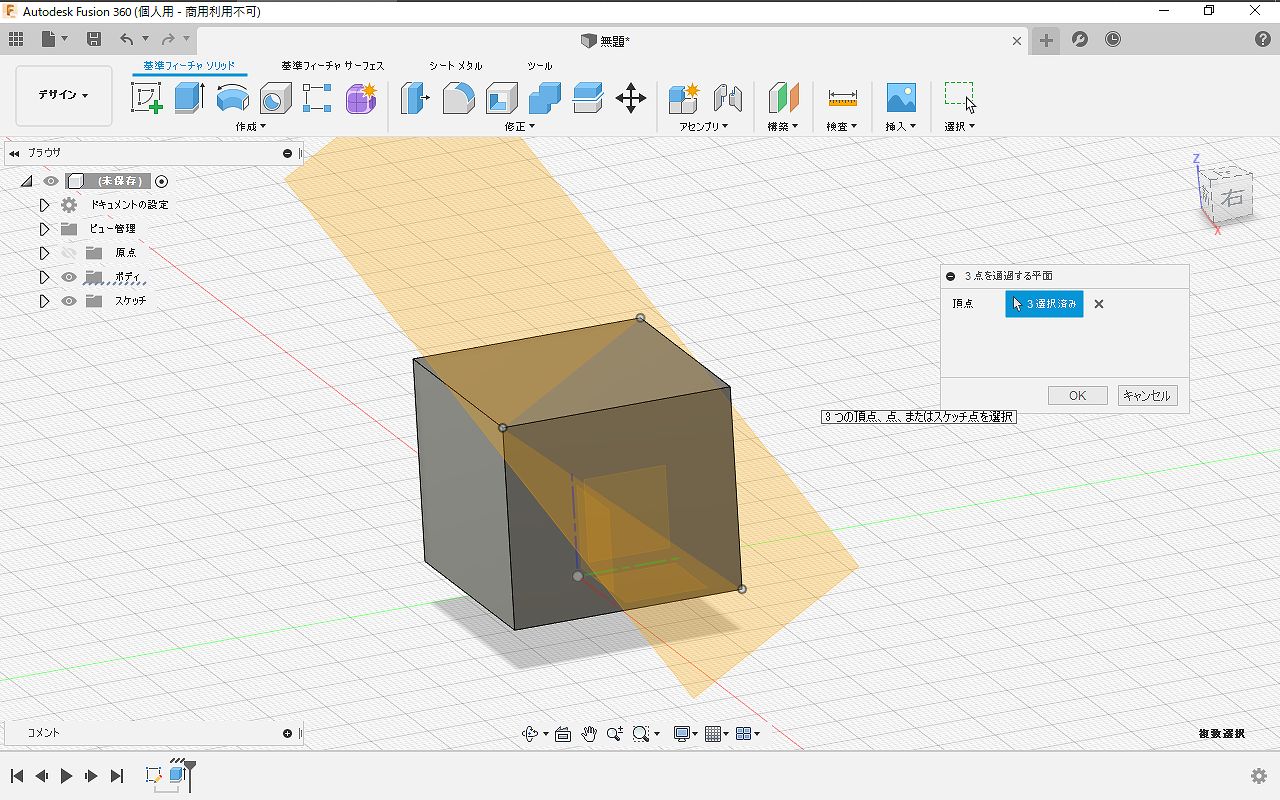
Task: Open the アセンブリ dropdown menu
Action: pyautogui.click(x=704, y=127)
